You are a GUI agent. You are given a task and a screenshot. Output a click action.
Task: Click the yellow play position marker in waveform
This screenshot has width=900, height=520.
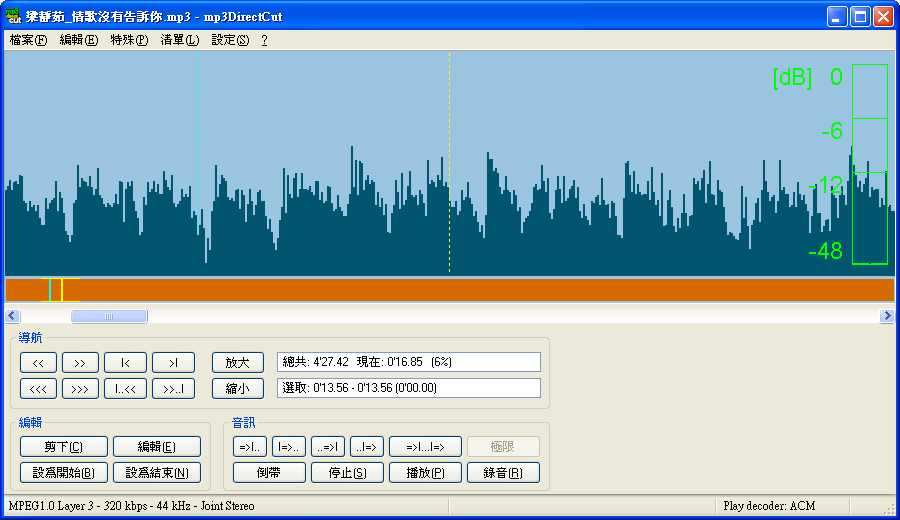tap(449, 163)
